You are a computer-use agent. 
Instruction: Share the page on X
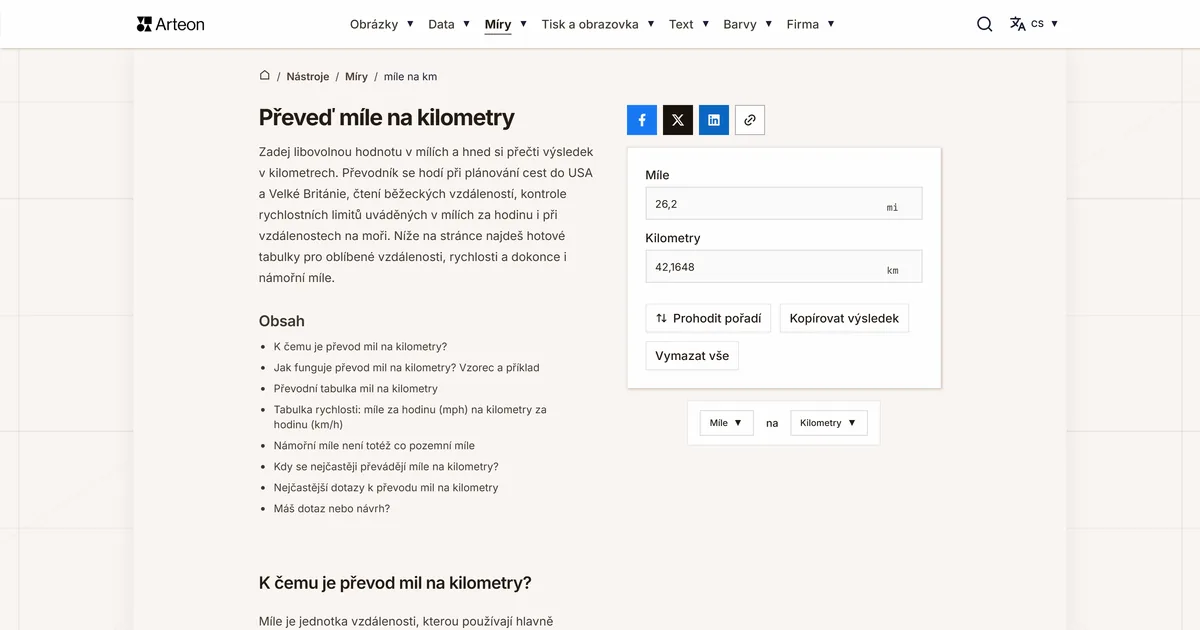tap(678, 120)
